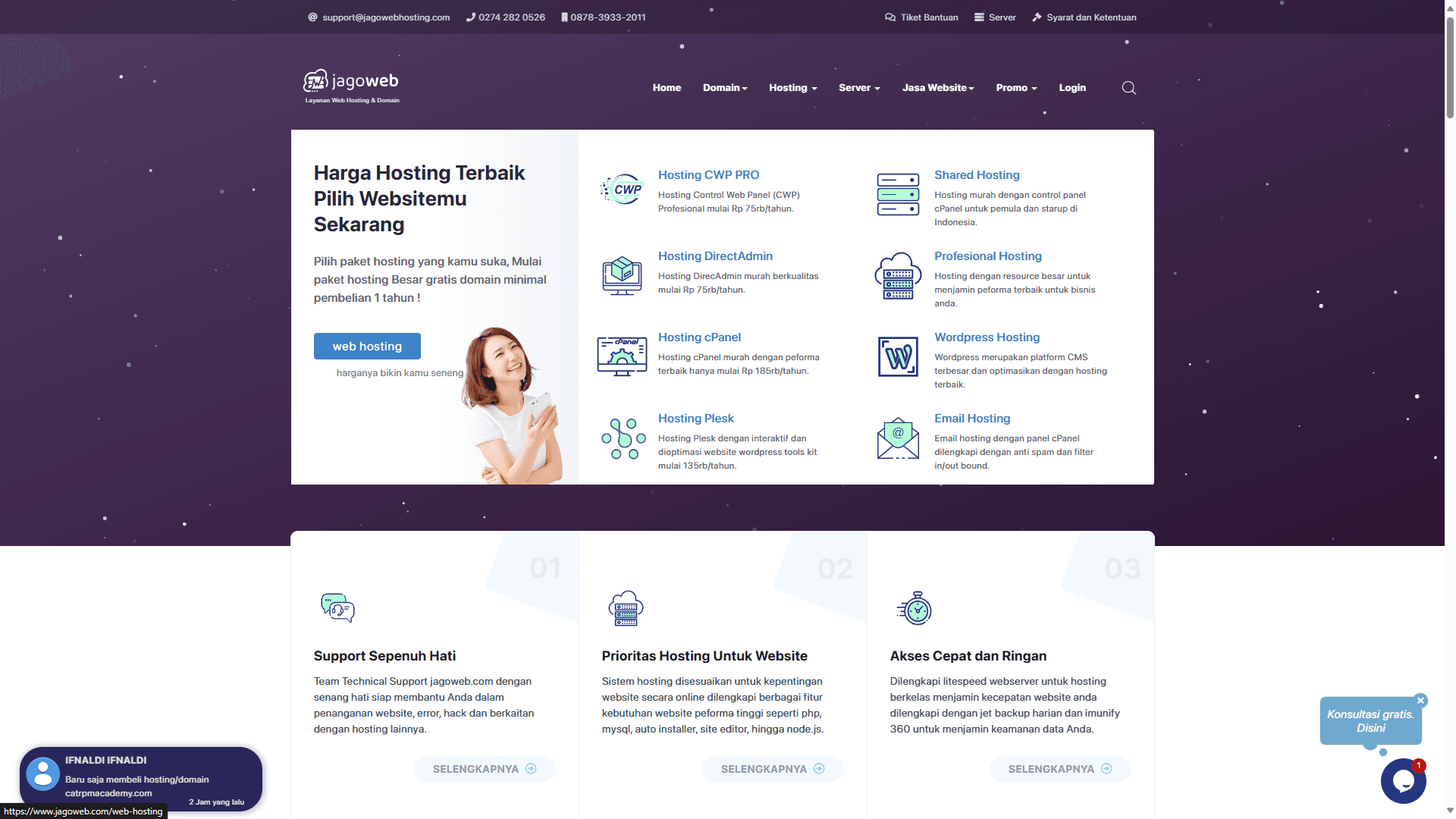The width and height of the screenshot is (1456, 819).
Task: Expand the Domain dropdown menu
Action: (x=725, y=88)
